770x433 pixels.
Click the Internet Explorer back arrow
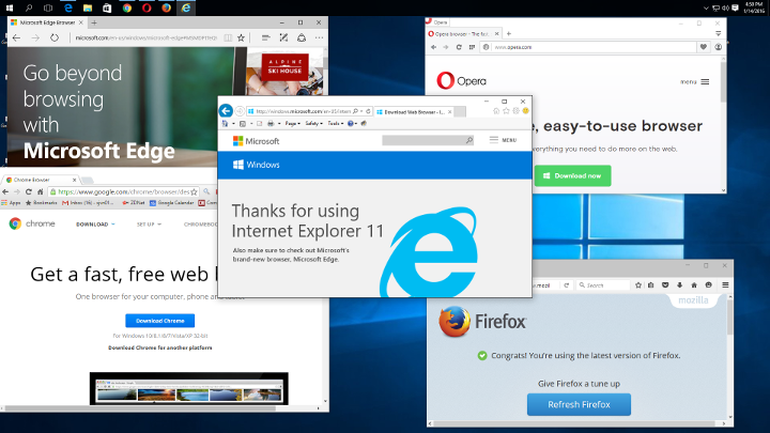coord(226,110)
